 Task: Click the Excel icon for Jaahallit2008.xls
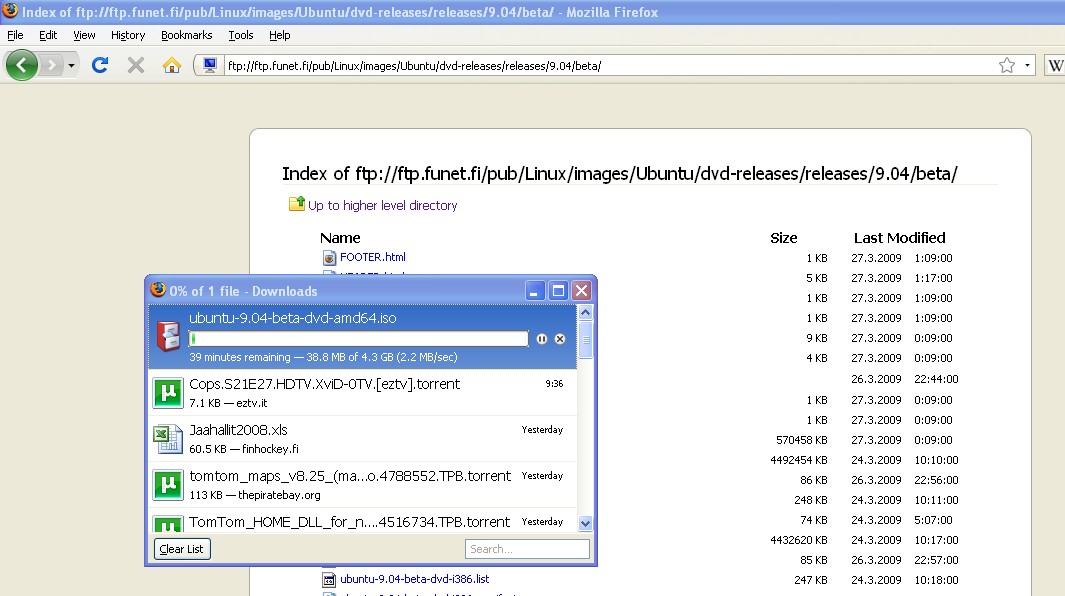tap(166, 438)
